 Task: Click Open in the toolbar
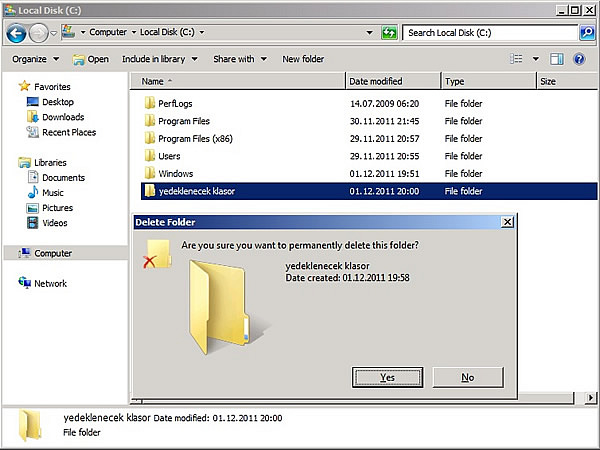tap(91, 59)
